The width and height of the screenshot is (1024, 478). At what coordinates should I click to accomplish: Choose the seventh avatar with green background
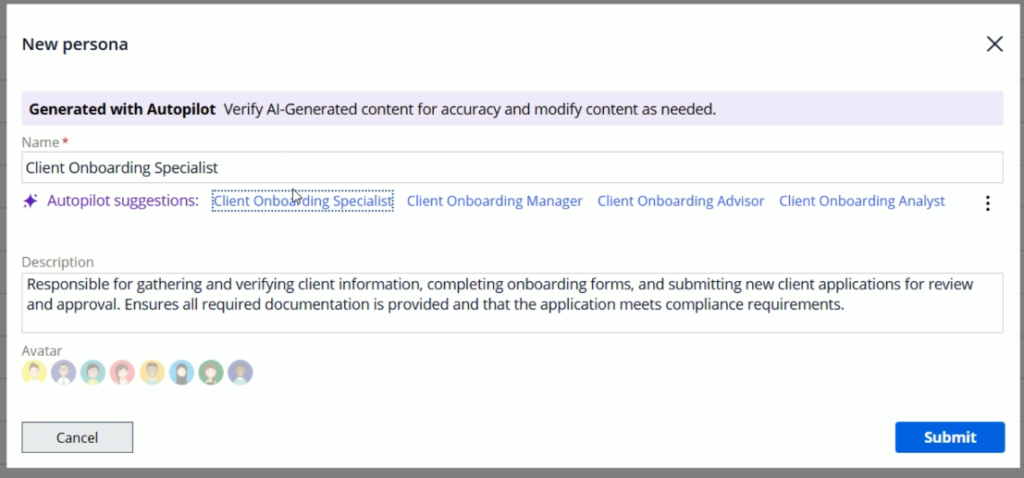pos(210,373)
